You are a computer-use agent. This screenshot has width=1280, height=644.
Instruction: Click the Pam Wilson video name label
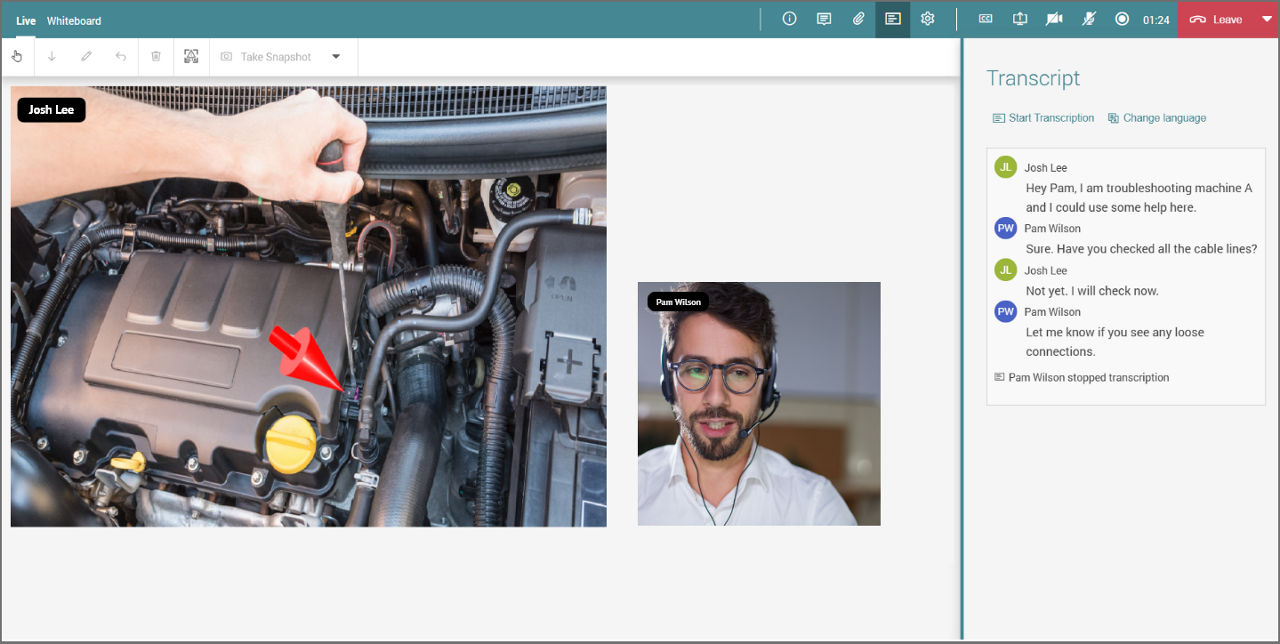pos(678,302)
